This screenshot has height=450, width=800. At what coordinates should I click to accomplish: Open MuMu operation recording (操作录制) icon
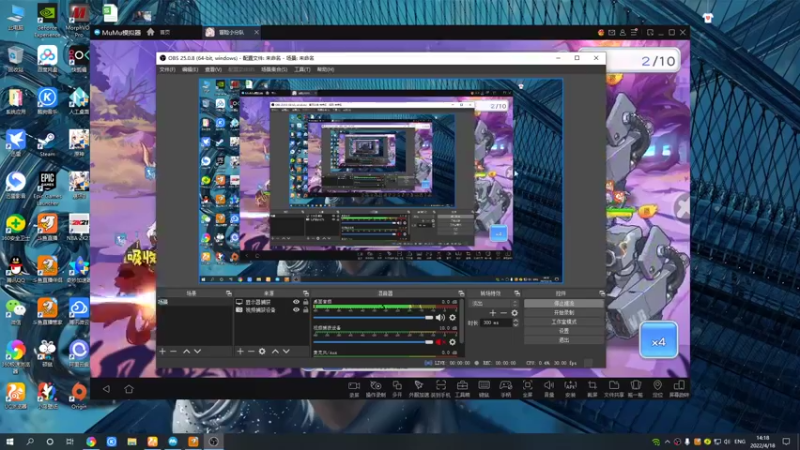coord(376,386)
